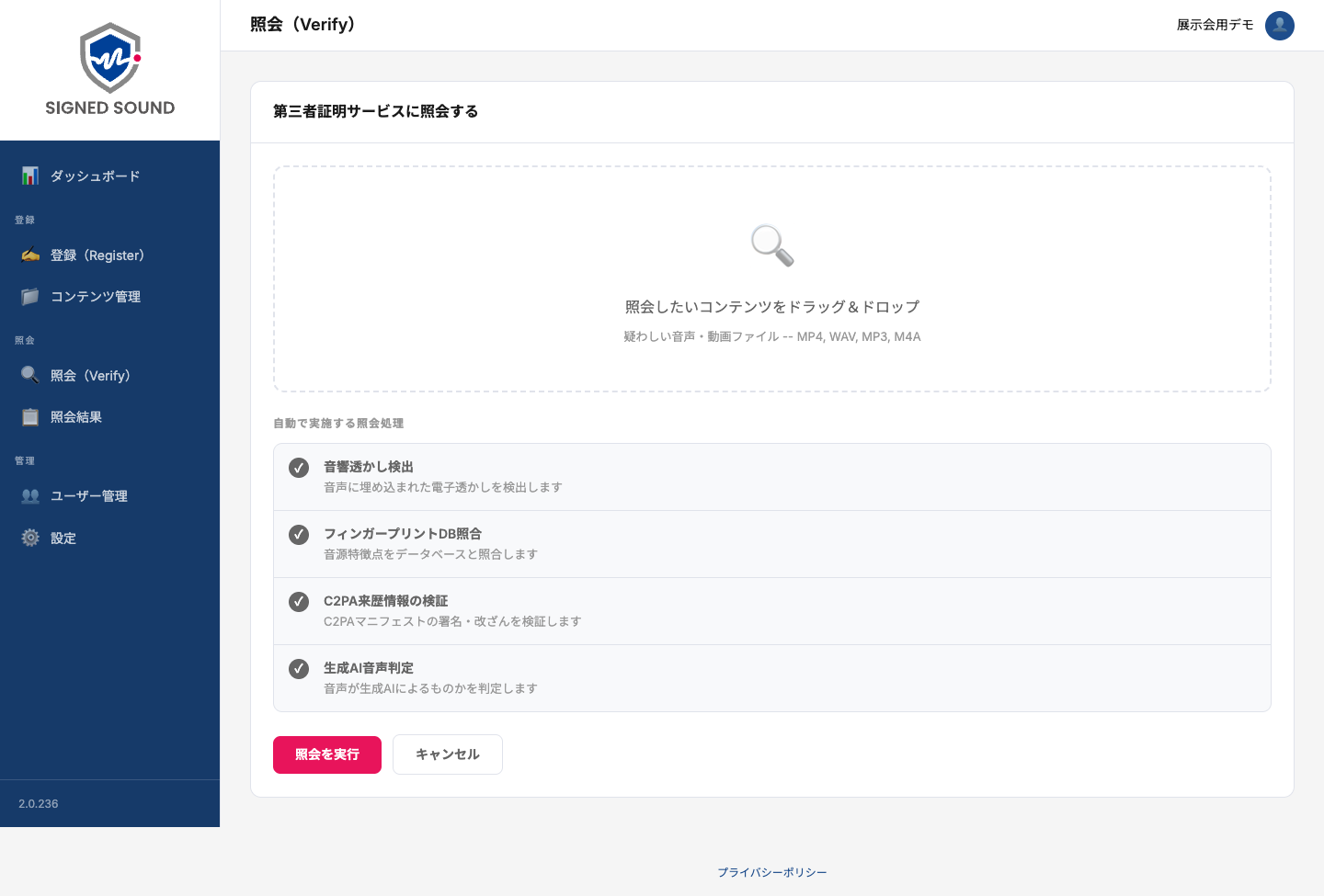The image size is (1324, 896).
Task: Click the Signed Sound shield logo
Action: 110,58
